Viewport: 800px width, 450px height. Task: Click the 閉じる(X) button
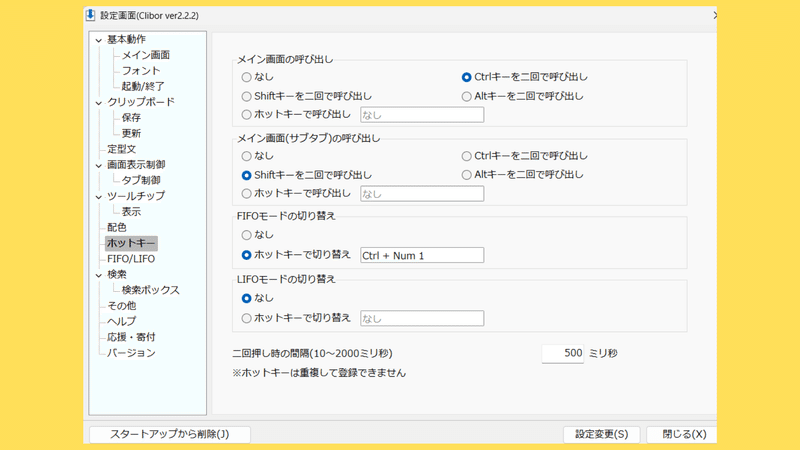(684, 434)
